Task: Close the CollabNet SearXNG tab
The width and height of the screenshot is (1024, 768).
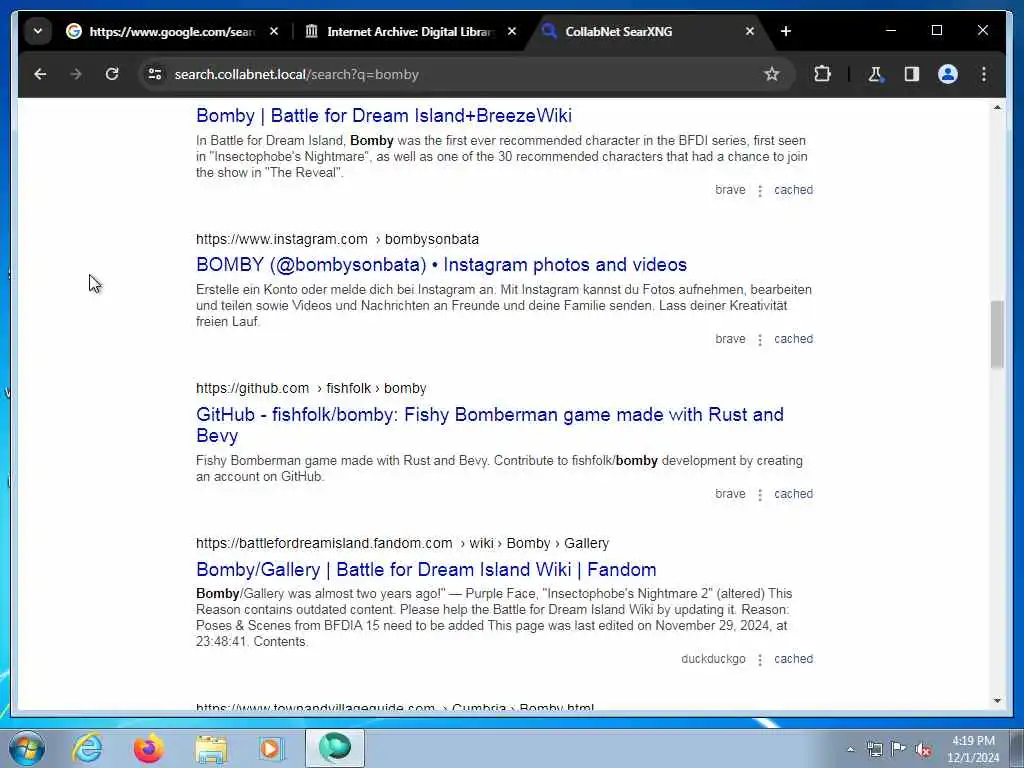Action: pyautogui.click(x=750, y=31)
